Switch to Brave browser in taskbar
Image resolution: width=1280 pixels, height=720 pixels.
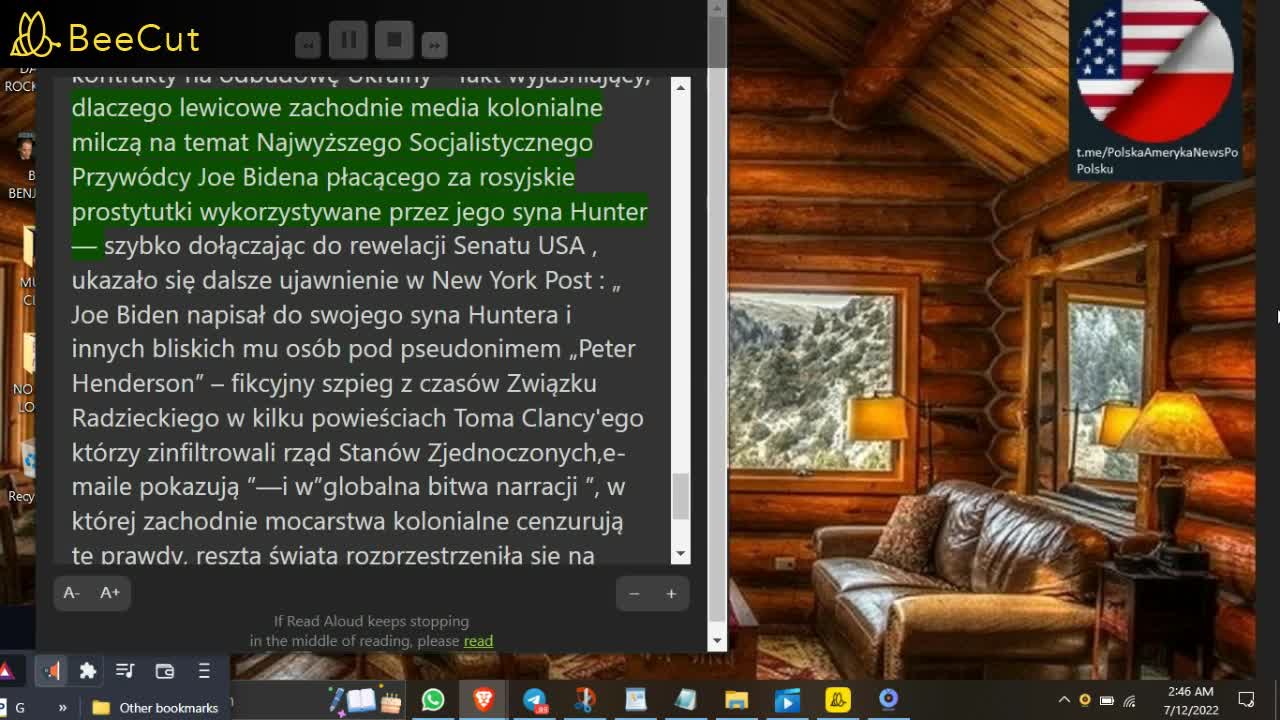coord(484,699)
